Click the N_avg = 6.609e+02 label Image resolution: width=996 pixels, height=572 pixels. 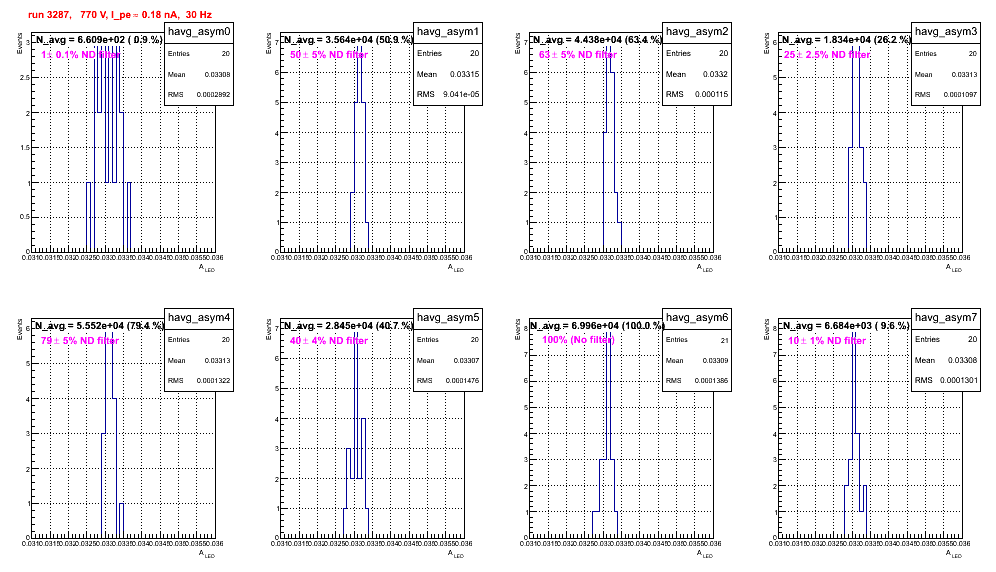pyautogui.click(x=98, y=40)
